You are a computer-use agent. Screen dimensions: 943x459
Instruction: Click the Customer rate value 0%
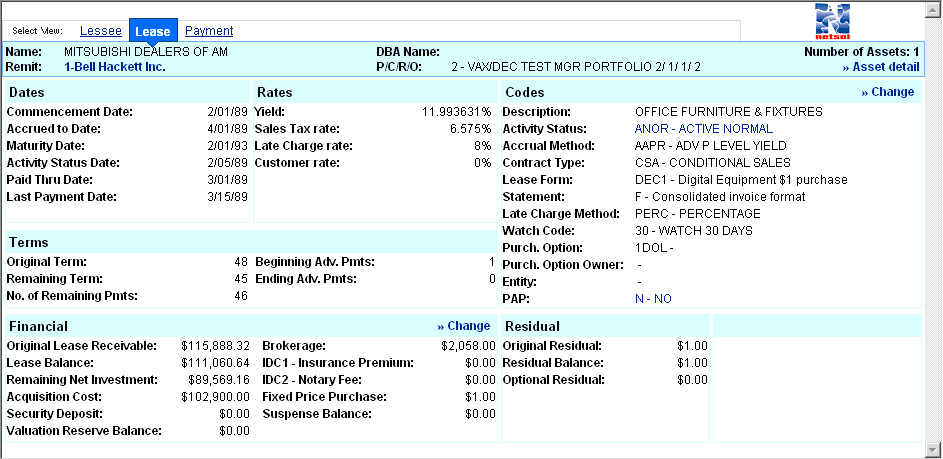click(482, 162)
